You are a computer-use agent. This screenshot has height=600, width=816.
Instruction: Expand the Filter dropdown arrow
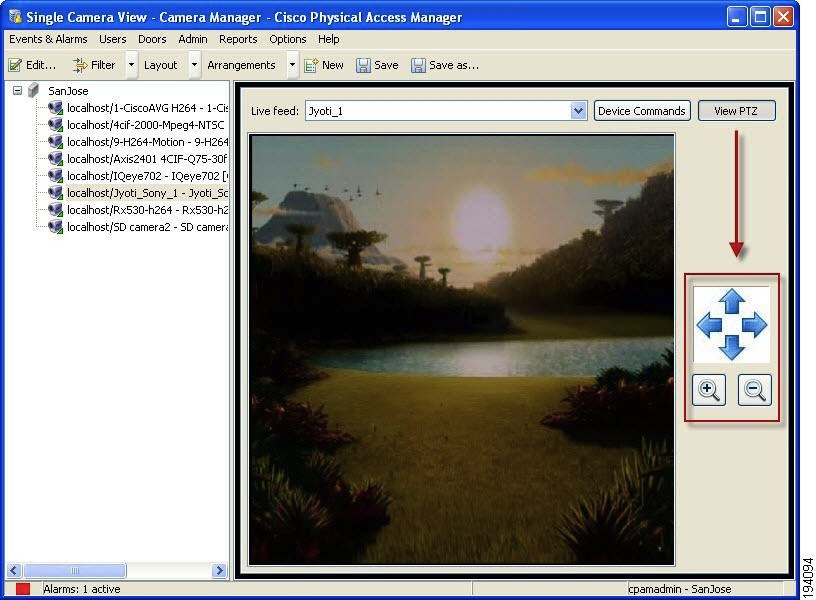coord(131,65)
